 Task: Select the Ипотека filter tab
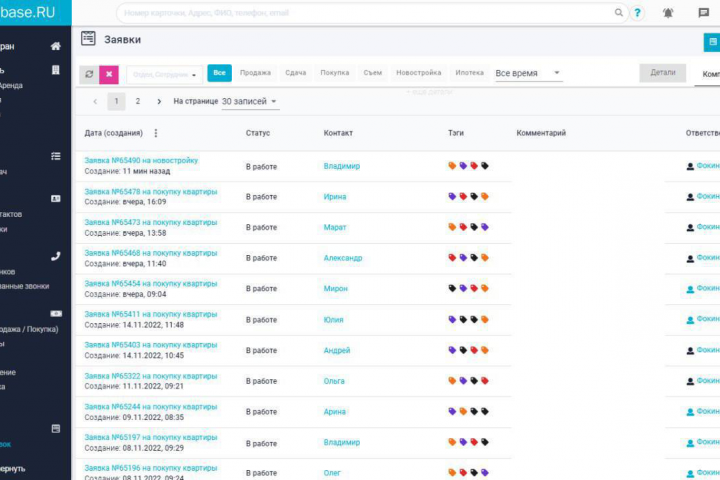(469, 73)
